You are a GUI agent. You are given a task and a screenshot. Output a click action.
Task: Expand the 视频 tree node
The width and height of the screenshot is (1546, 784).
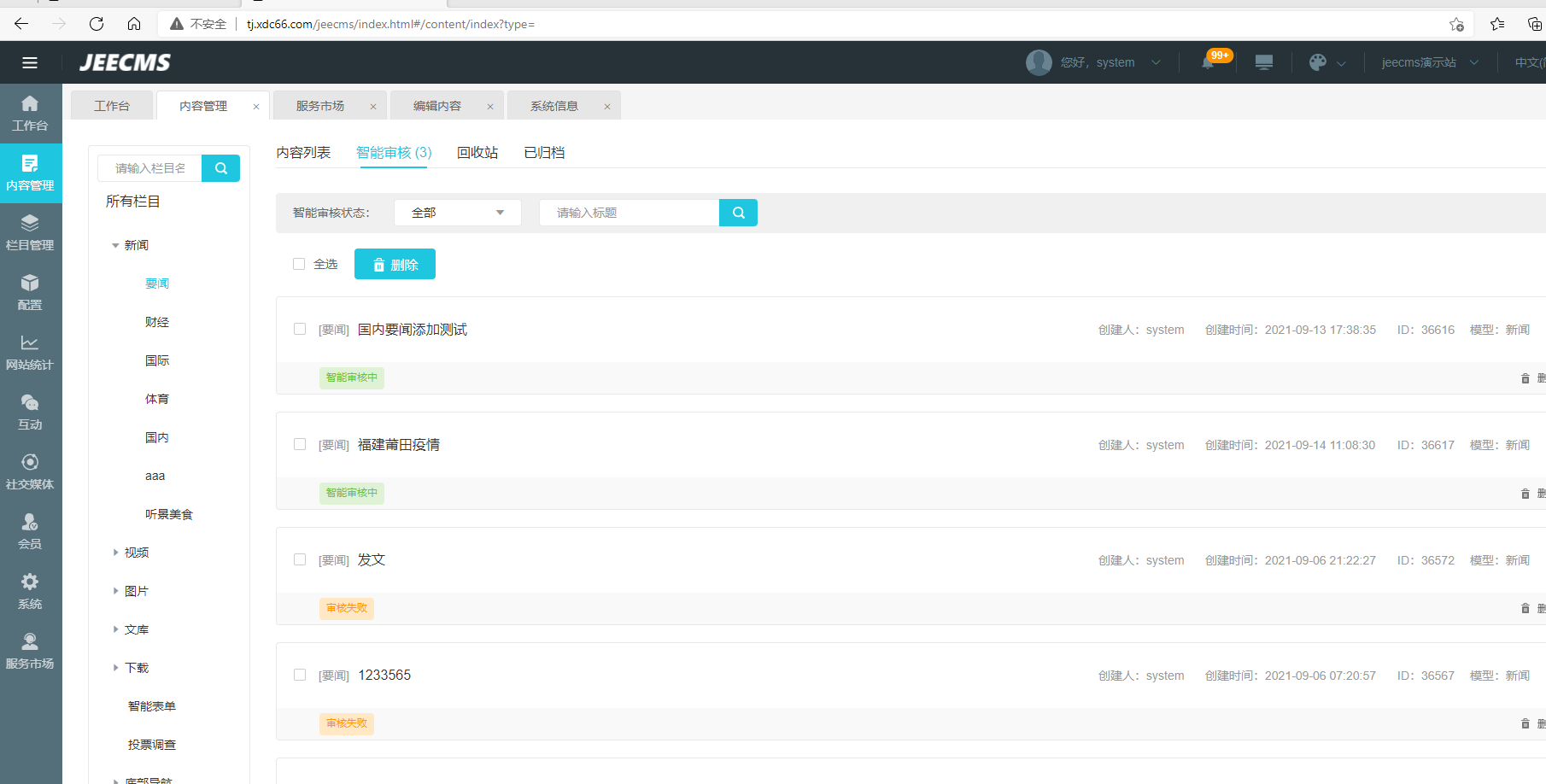tap(115, 553)
